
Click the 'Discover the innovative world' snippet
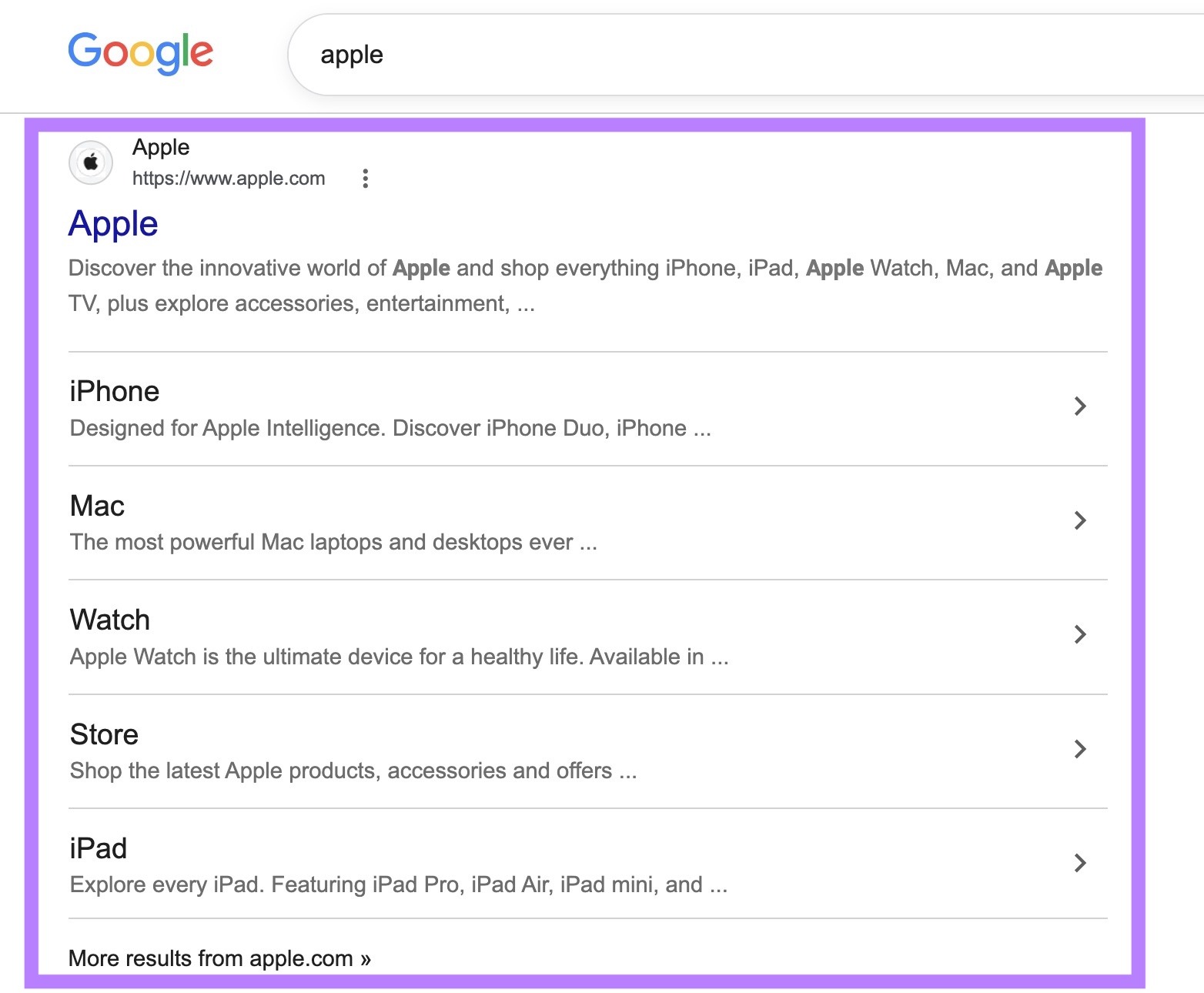tap(586, 286)
